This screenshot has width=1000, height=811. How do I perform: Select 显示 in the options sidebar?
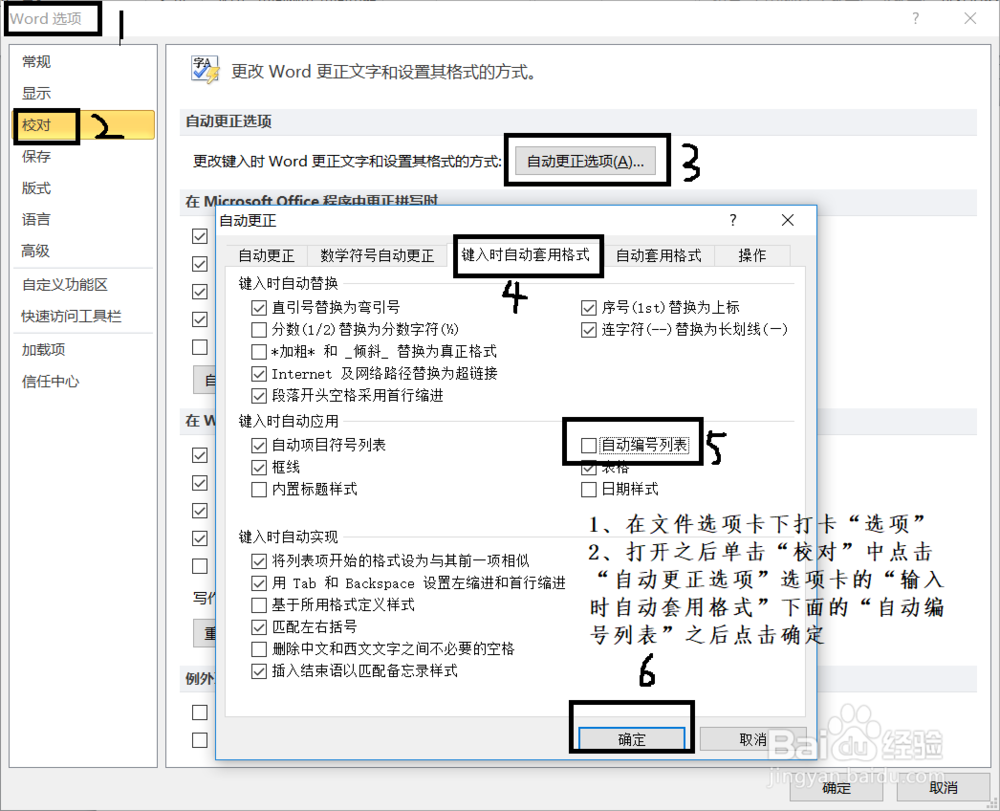tap(84, 93)
